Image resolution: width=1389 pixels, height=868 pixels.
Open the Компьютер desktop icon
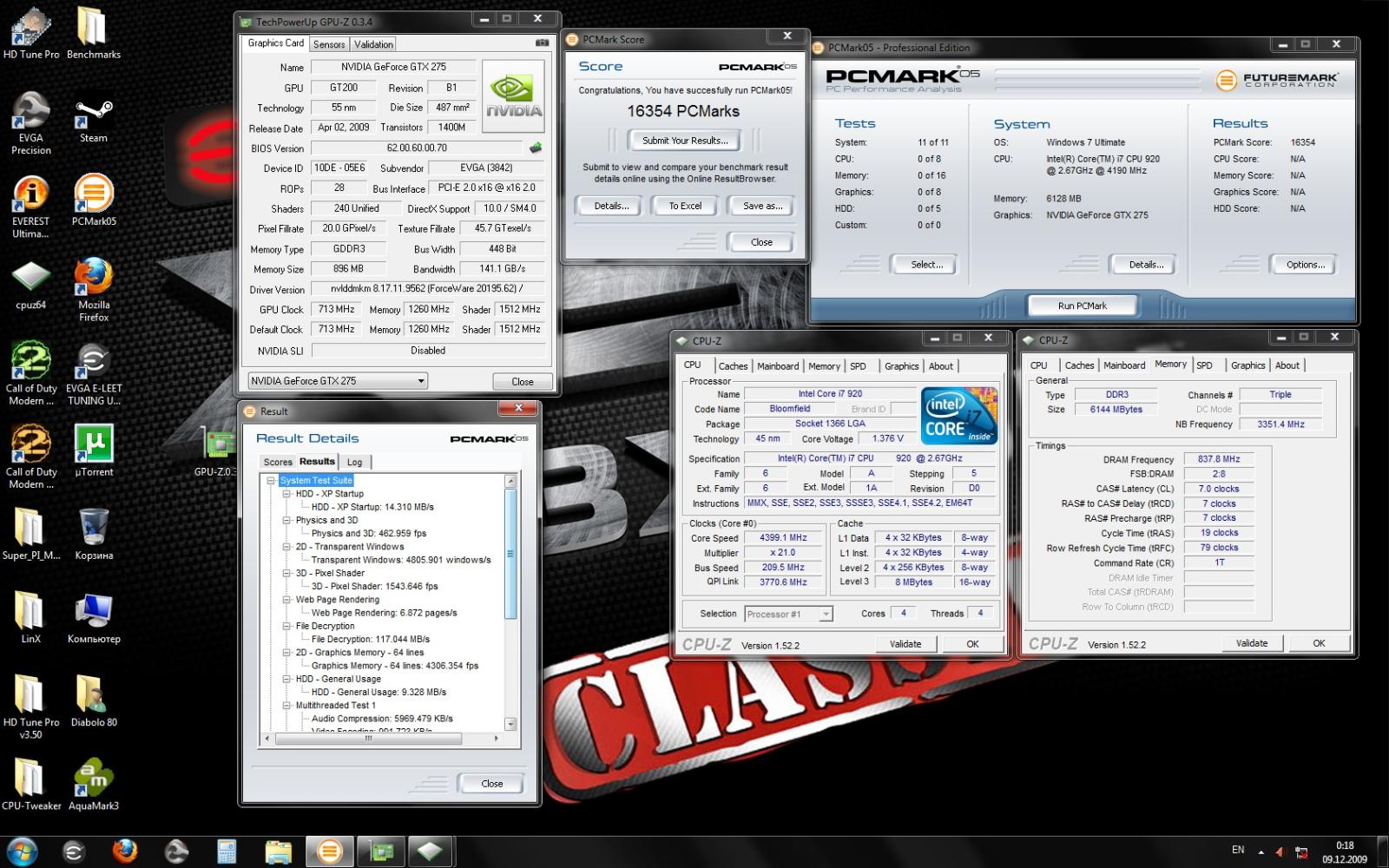(x=94, y=616)
